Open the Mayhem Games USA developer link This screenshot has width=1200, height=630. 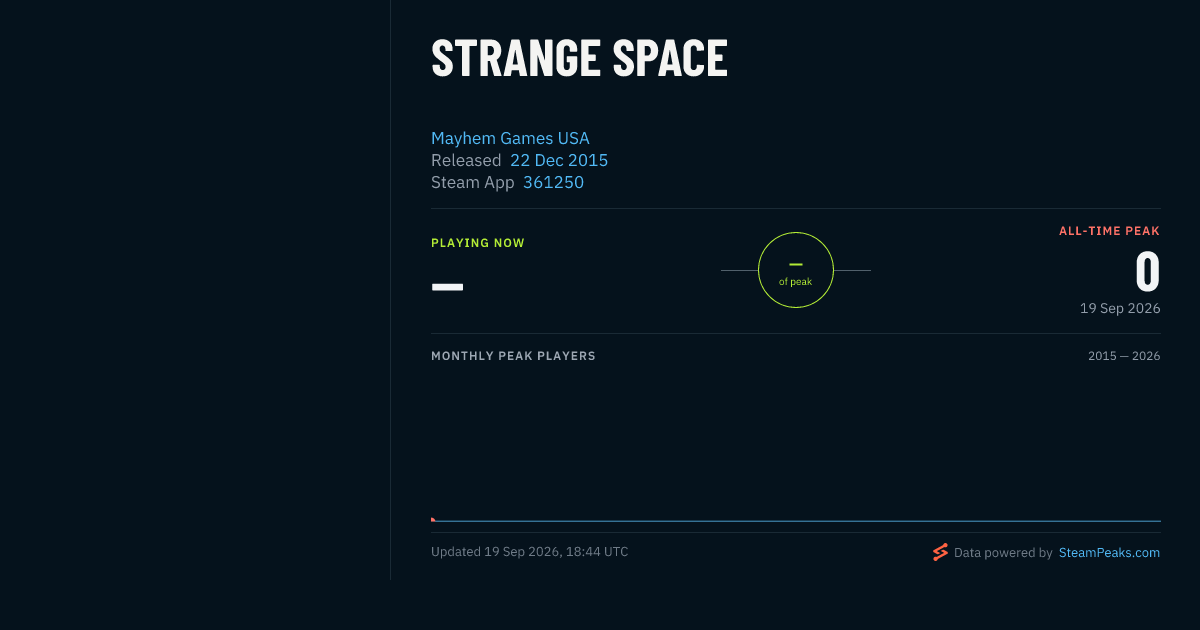(x=510, y=138)
